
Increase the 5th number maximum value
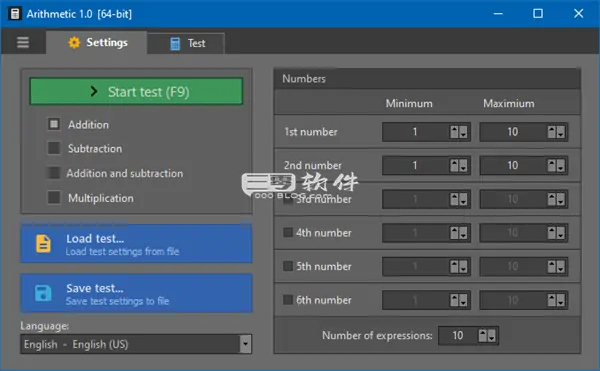click(551, 266)
